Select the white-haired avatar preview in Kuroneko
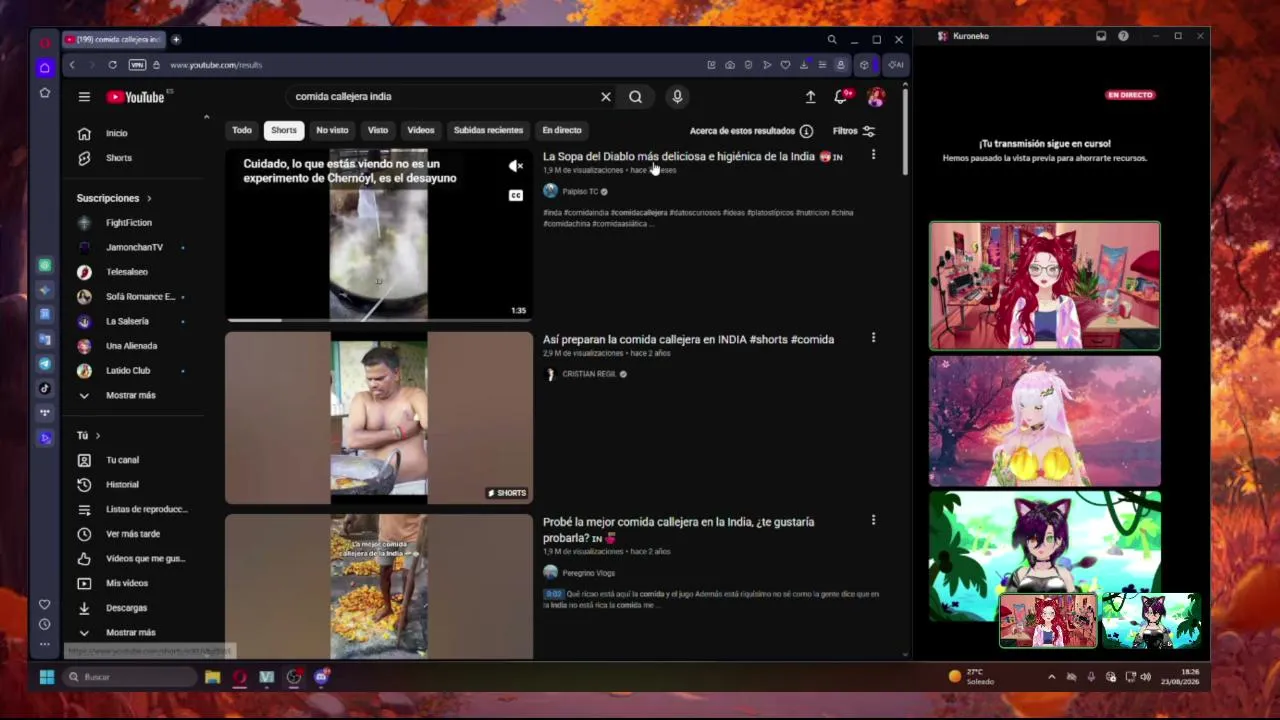The height and width of the screenshot is (720, 1280). 1044,421
